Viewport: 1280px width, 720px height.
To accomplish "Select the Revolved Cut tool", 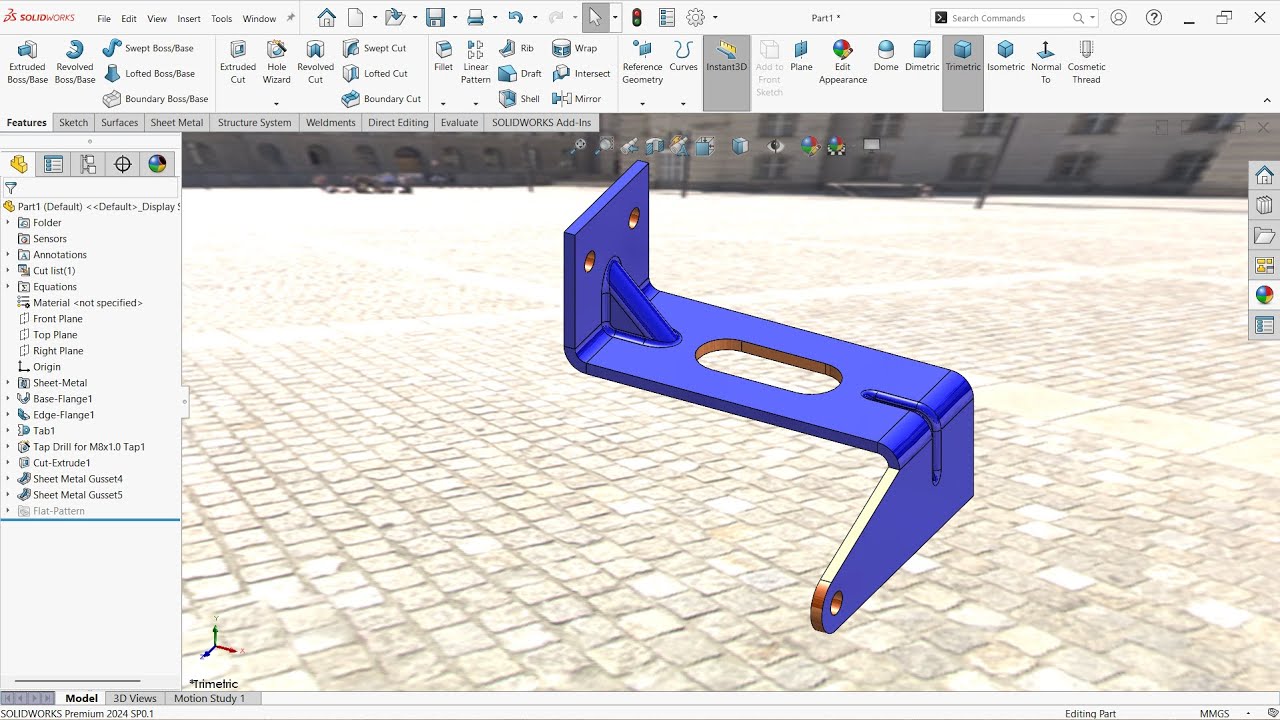I will click(x=315, y=62).
